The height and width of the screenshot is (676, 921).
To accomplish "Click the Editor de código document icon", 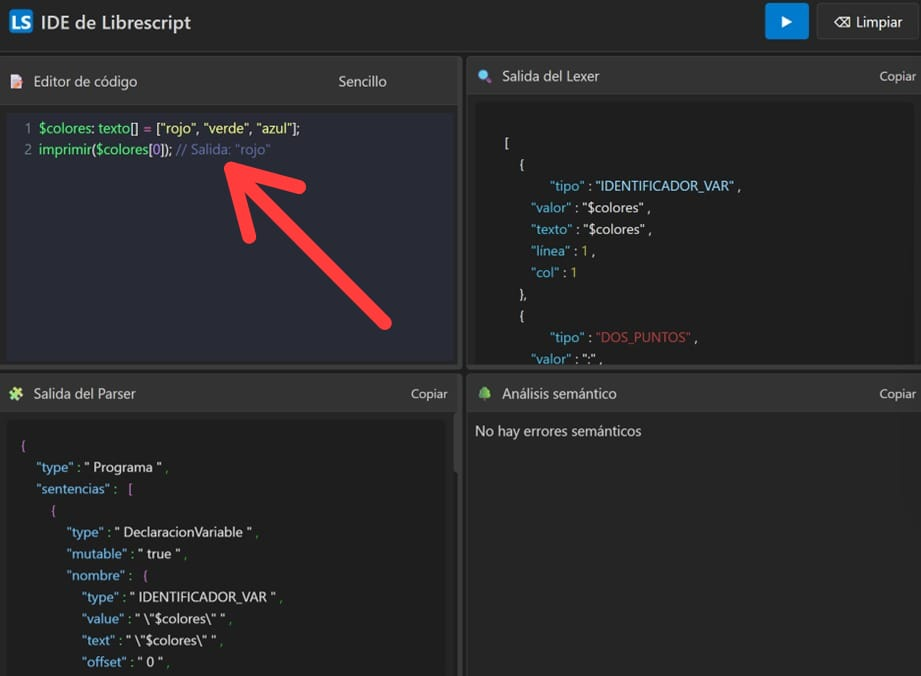I will pos(16,81).
